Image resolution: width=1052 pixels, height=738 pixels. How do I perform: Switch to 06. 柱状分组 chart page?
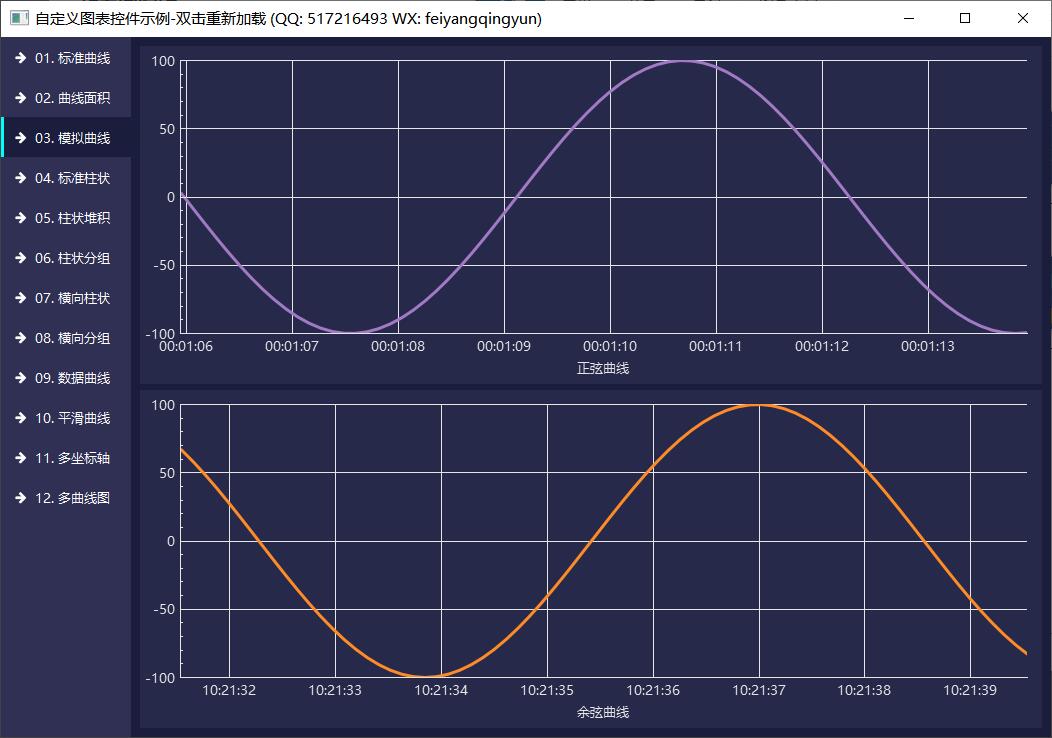[71, 258]
